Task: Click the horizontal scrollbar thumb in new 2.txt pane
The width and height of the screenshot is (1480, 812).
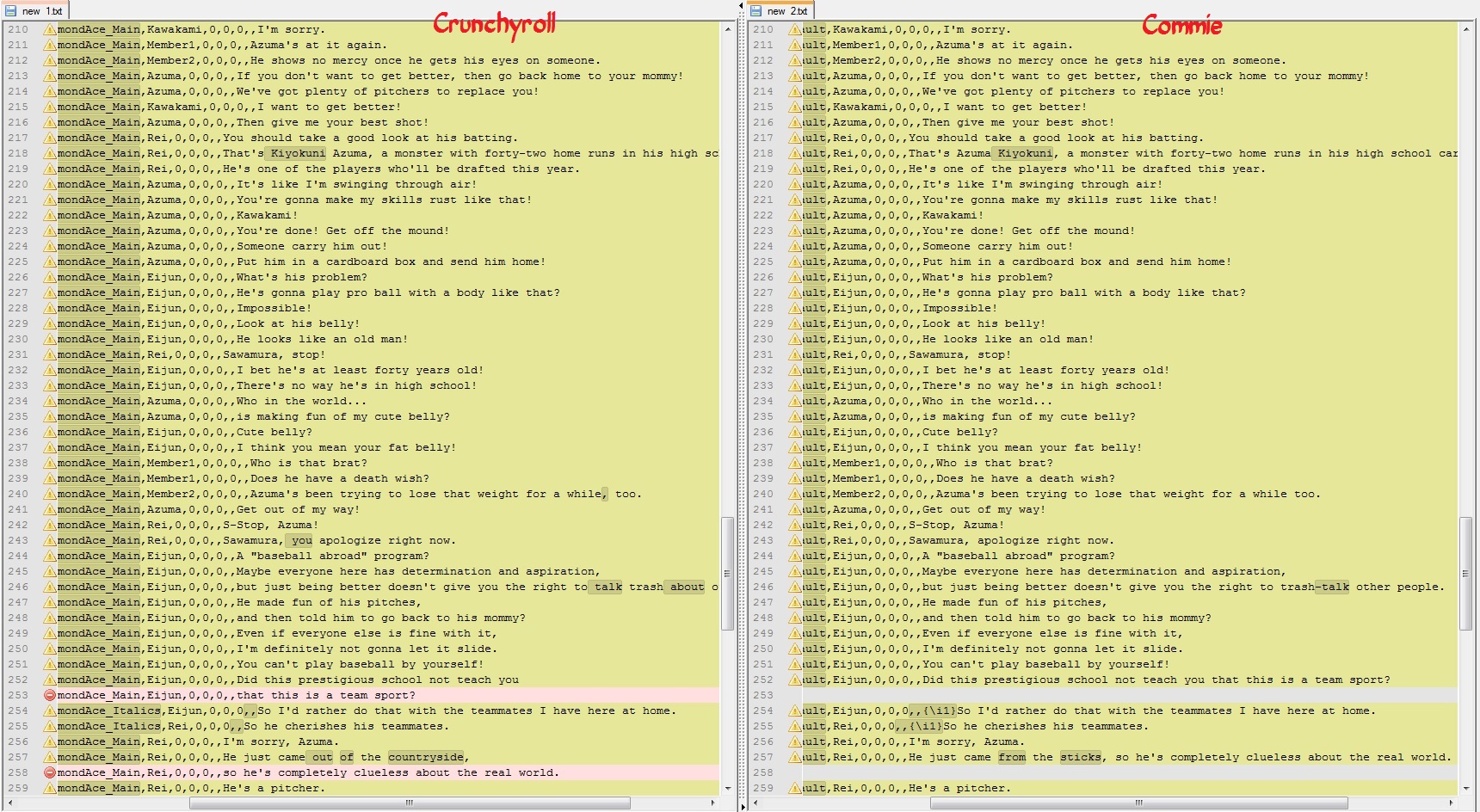Action: [1138, 803]
